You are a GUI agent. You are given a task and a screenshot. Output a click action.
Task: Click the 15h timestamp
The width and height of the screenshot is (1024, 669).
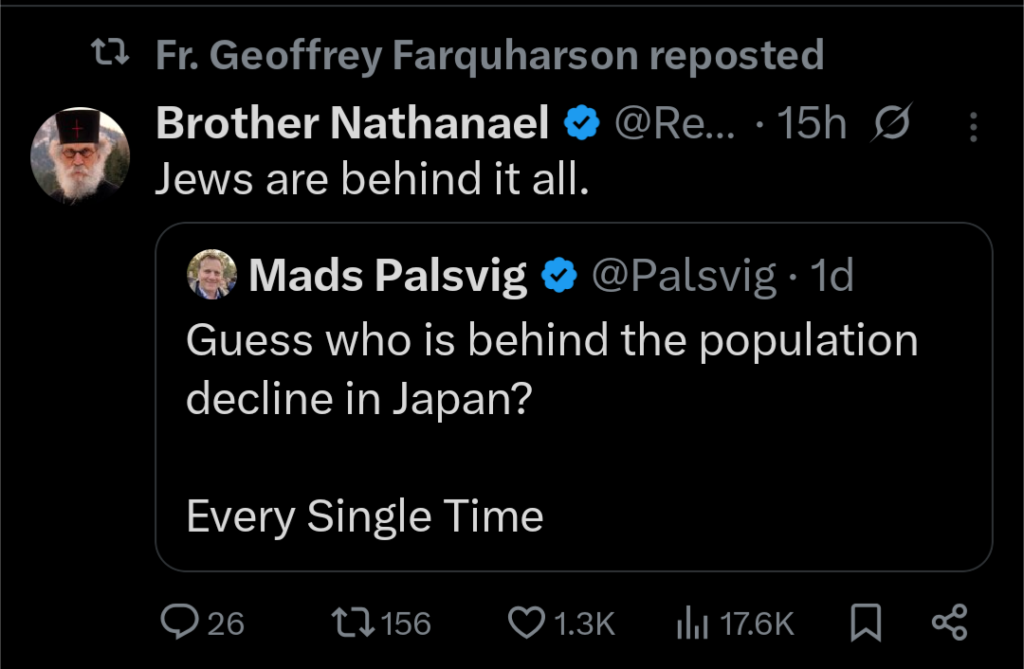point(812,125)
